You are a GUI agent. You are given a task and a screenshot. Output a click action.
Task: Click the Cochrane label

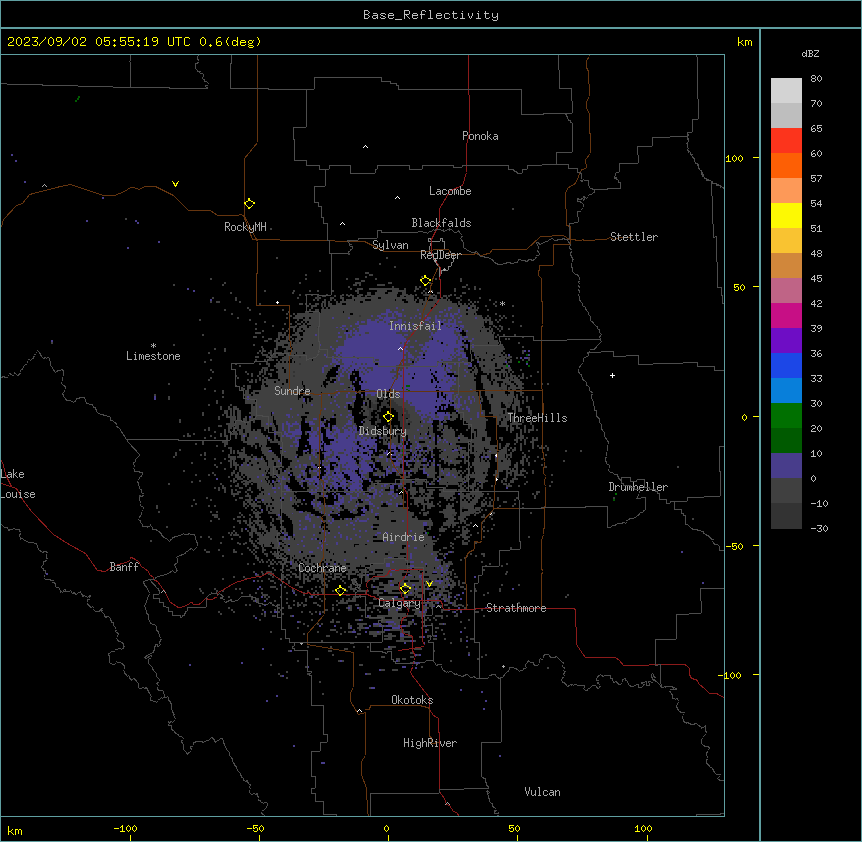pyautogui.click(x=323, y=568)
